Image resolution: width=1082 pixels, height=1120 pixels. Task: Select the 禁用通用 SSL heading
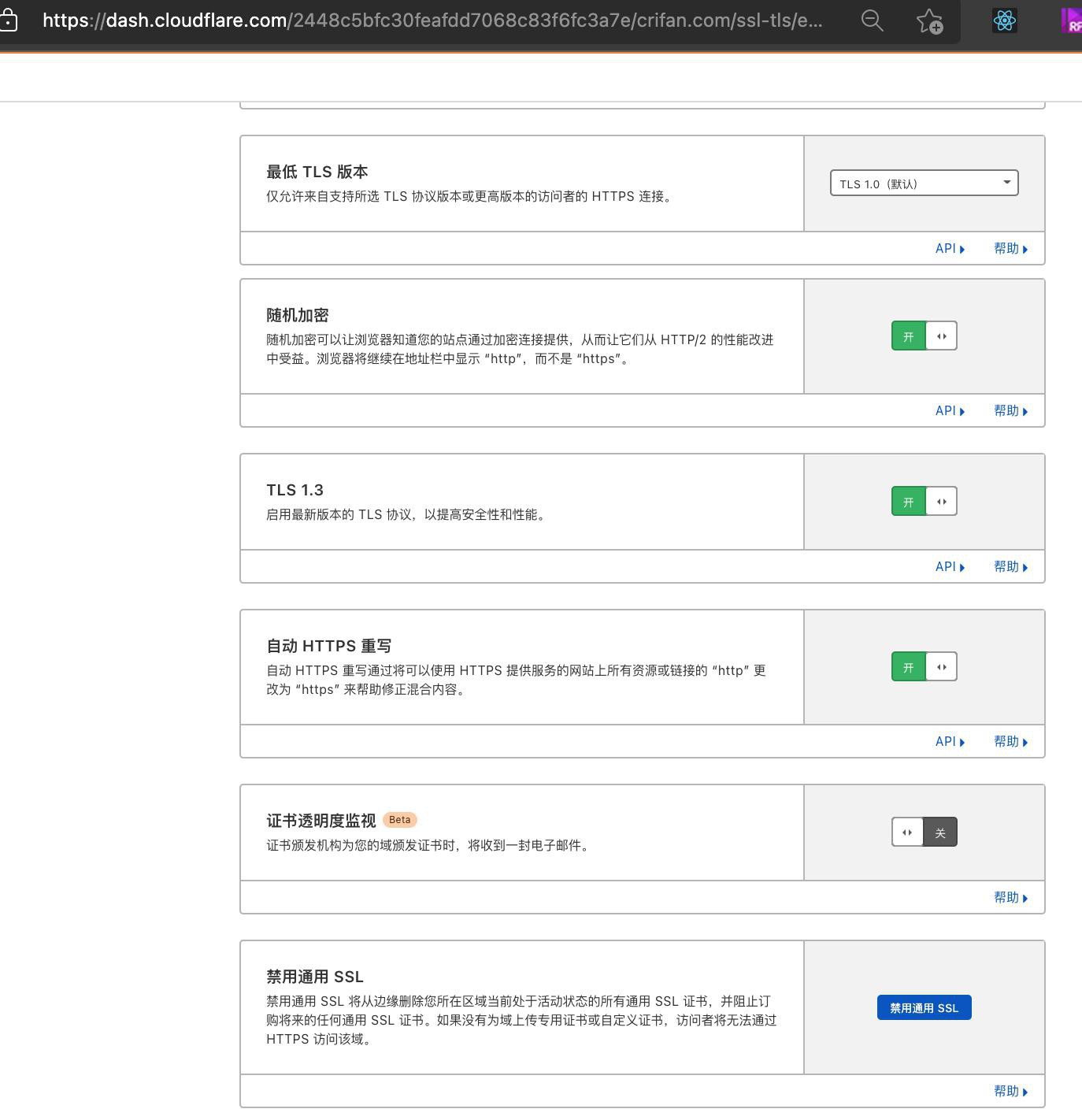[314, 977]
